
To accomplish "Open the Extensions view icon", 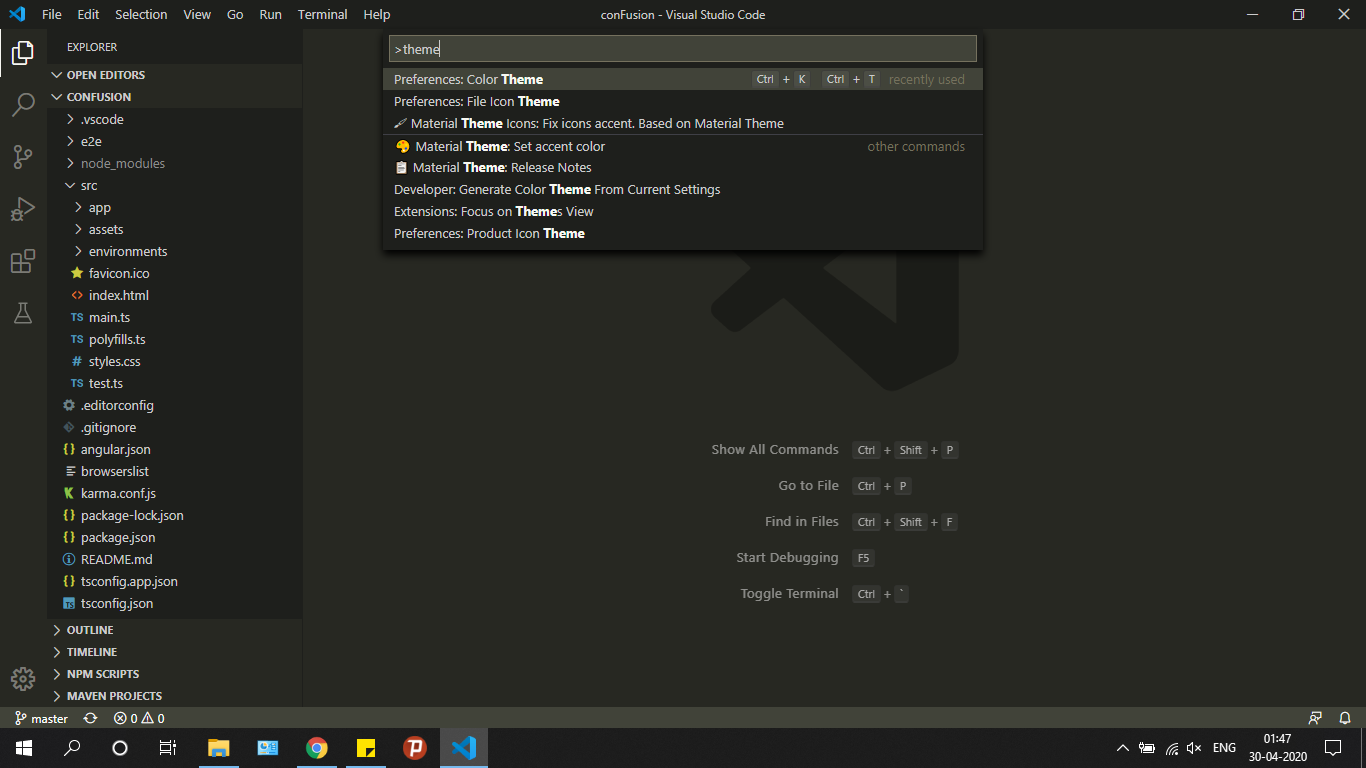I will 23,262.
